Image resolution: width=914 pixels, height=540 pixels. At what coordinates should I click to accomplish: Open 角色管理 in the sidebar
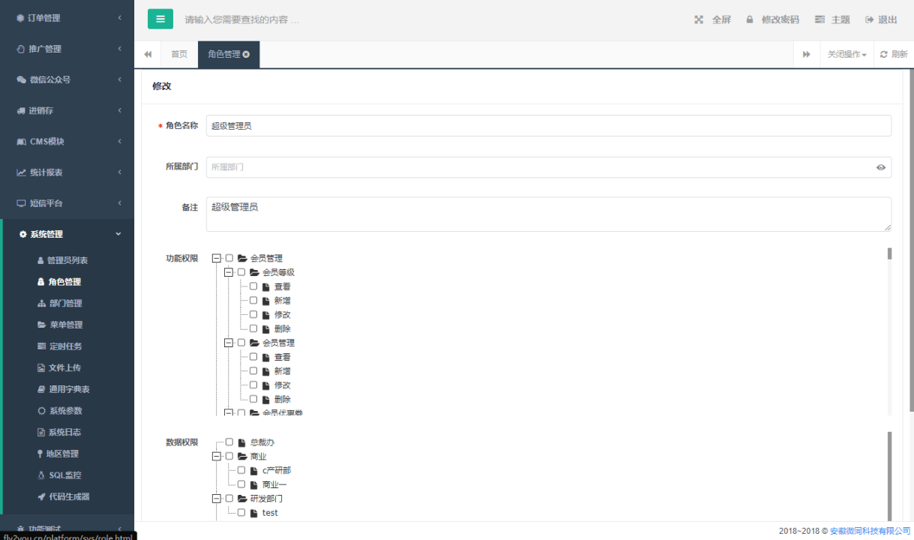point(65,282)
